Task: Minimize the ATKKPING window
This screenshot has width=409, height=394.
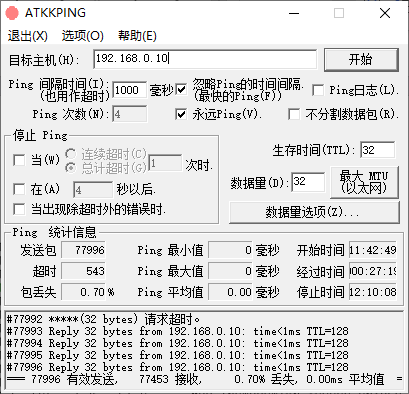Action: click(294, 13)
